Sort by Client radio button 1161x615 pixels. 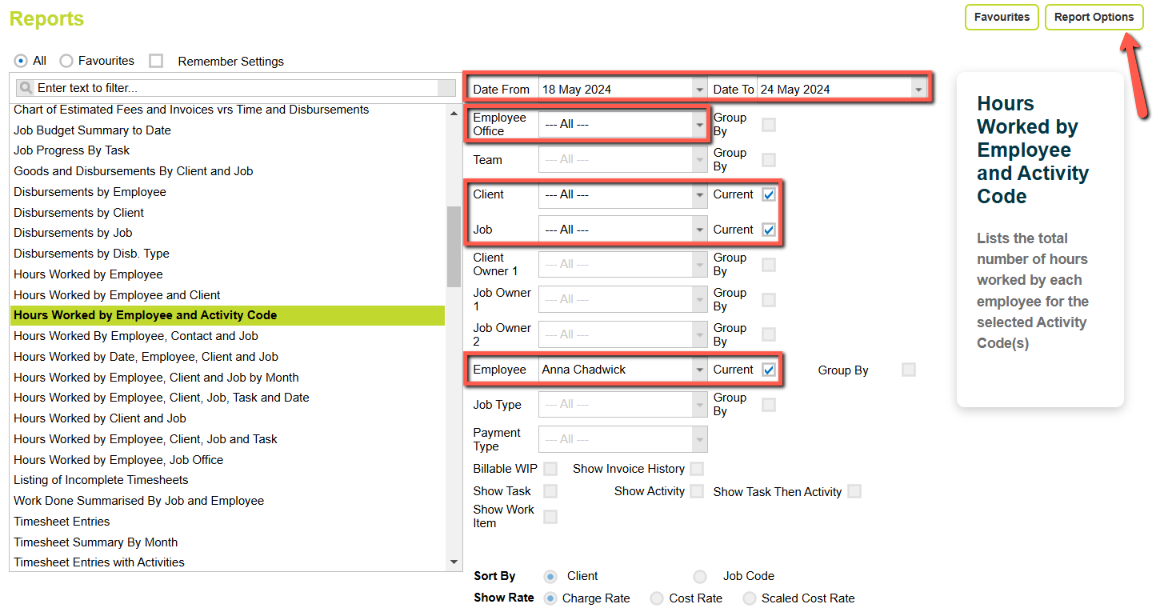pyautogui.click(x=550, y=576)
